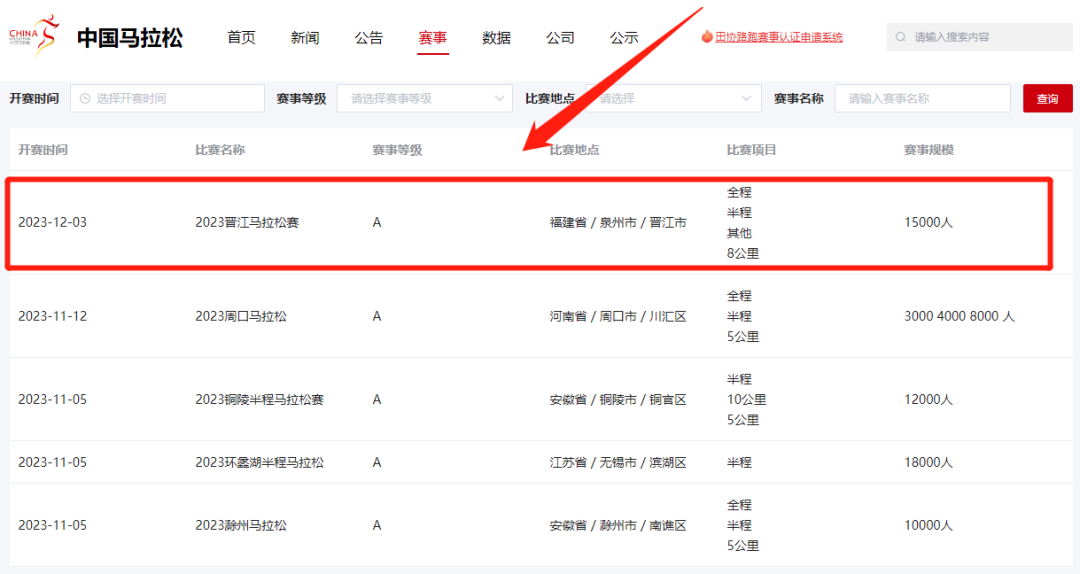Viewport: 1080px width, 574px height.
Task: Open 田协路跑赛事认证申请系统 link
Action: [778, 37]
